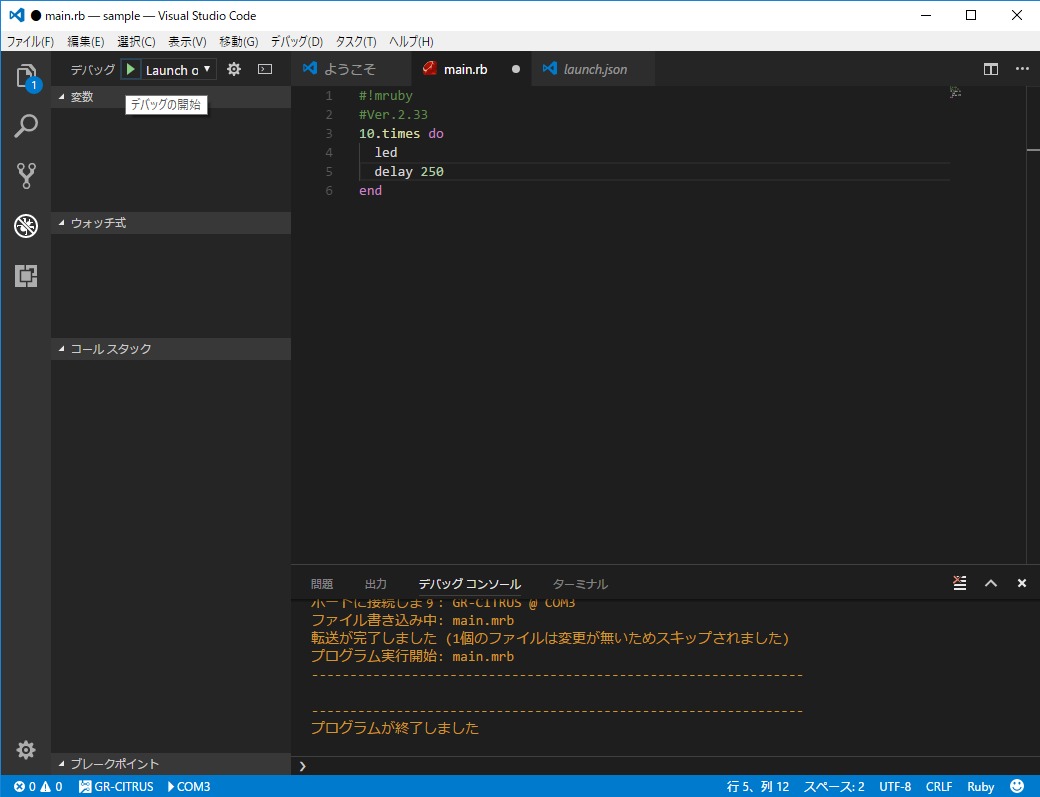Switch to the 出力 panel tab
Image resolution: width=1040 pixels, height=797 pixels.
pyautogui.click(x=375, y=583)
